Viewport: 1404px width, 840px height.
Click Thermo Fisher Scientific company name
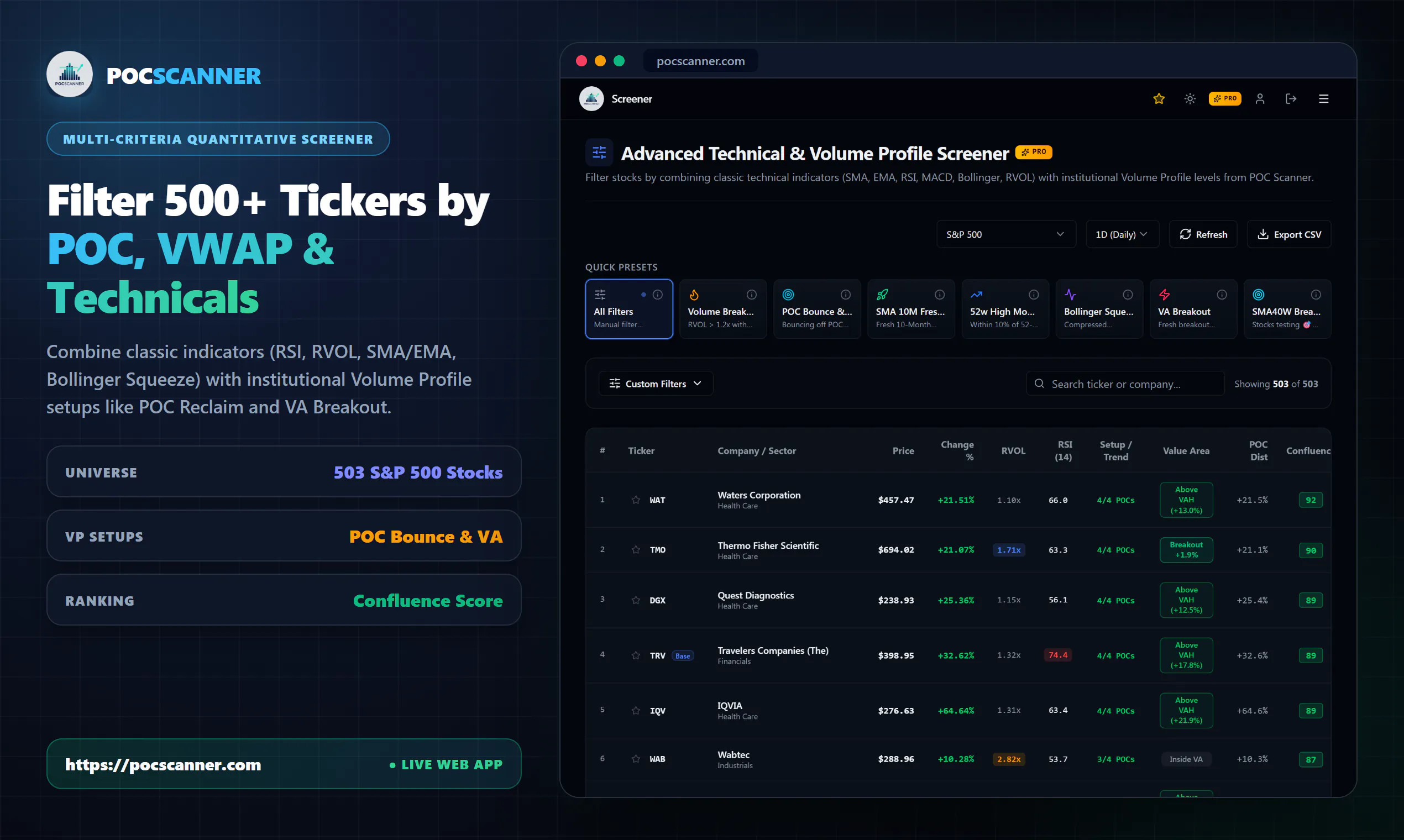point(768,545)
